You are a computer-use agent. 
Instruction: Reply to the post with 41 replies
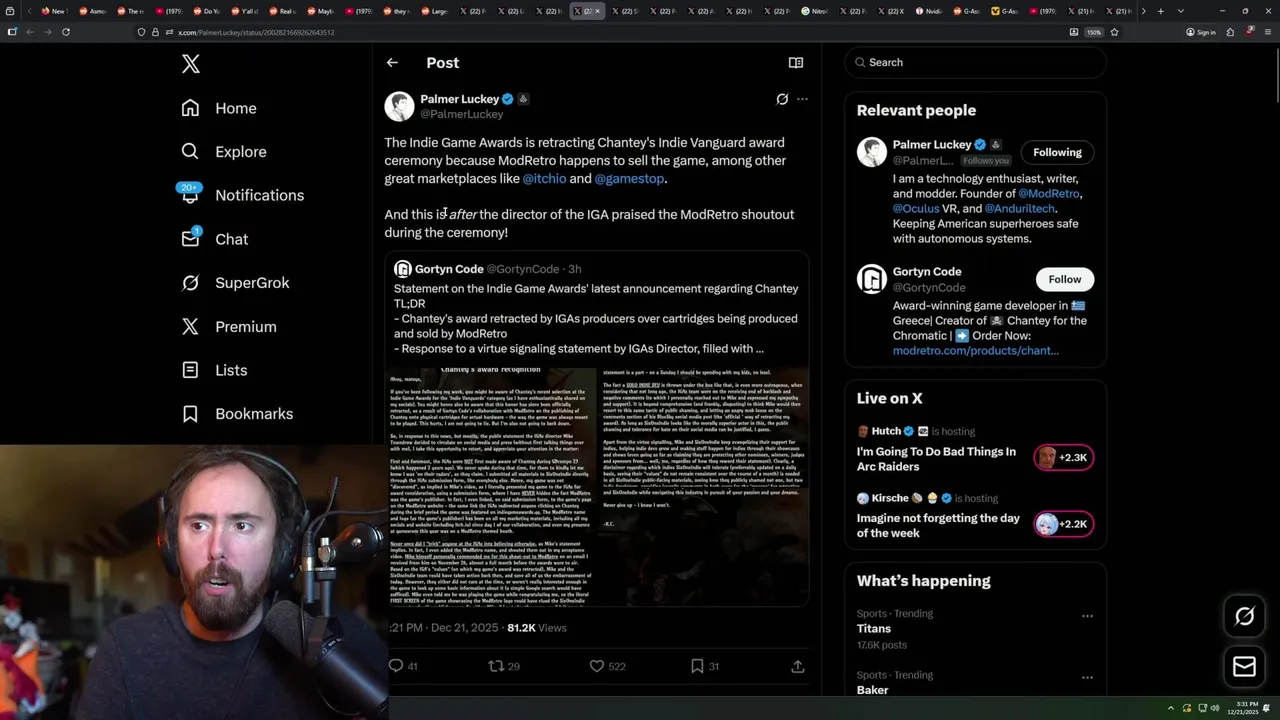[402, 666]
